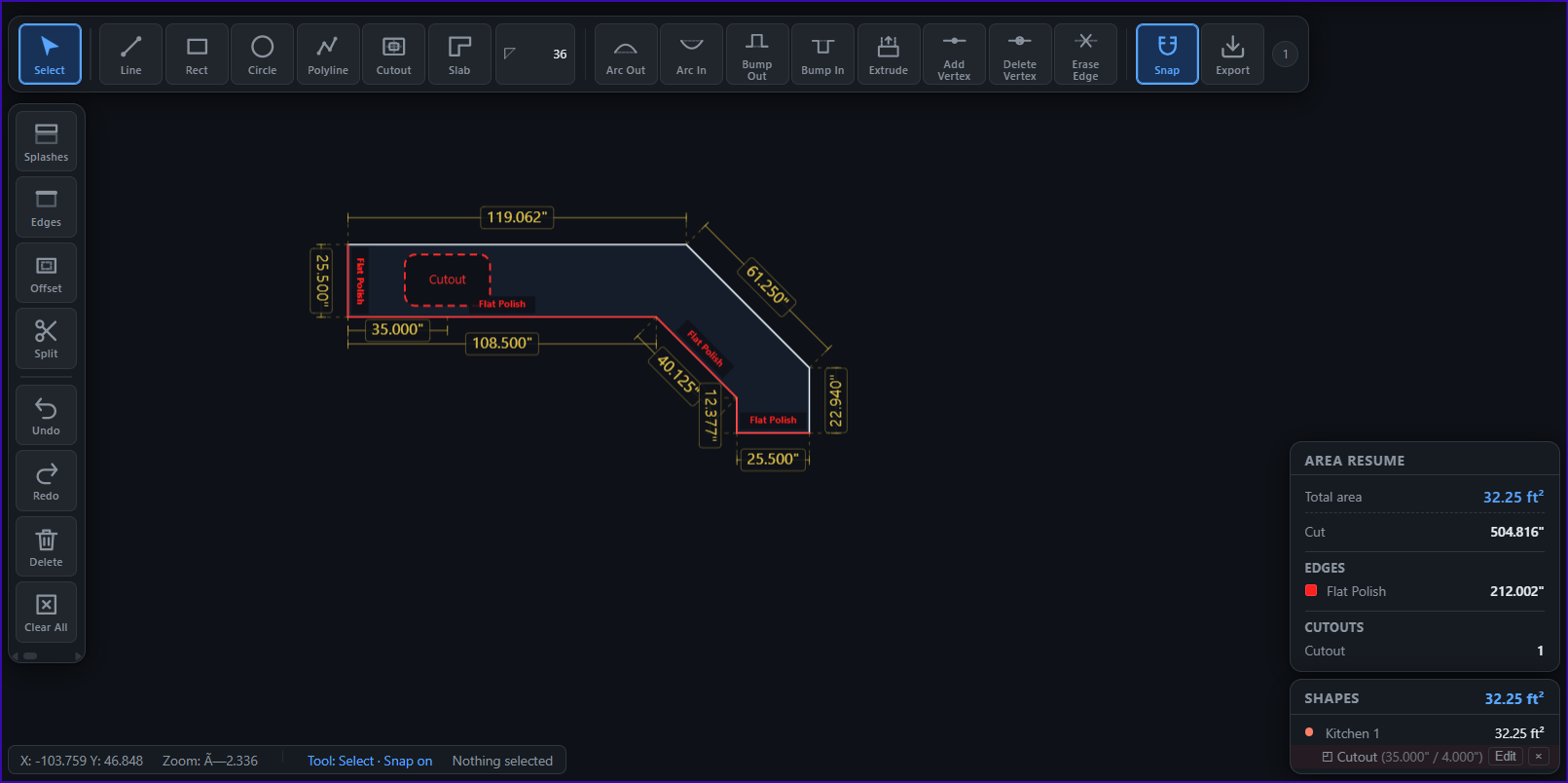Image resolution: width=1568 pixels, height=783 pixels.
Task: Toggle Snap mode off
Action: click(1167, 55)
